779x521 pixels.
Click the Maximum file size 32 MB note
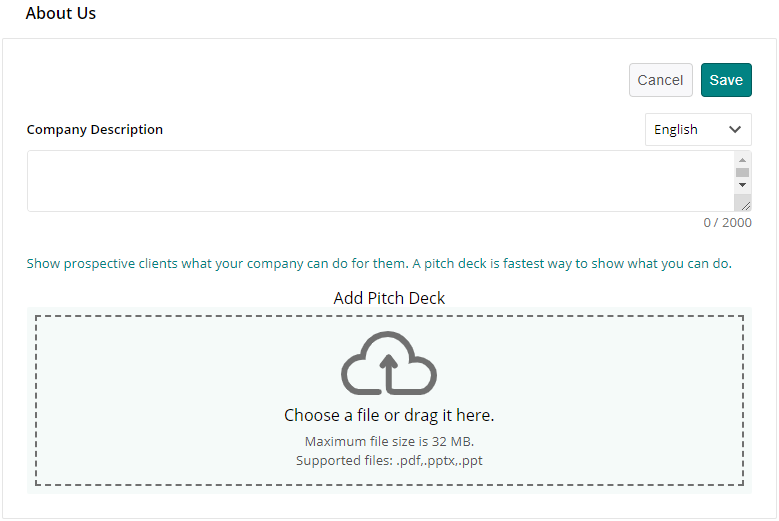[389, 441]
